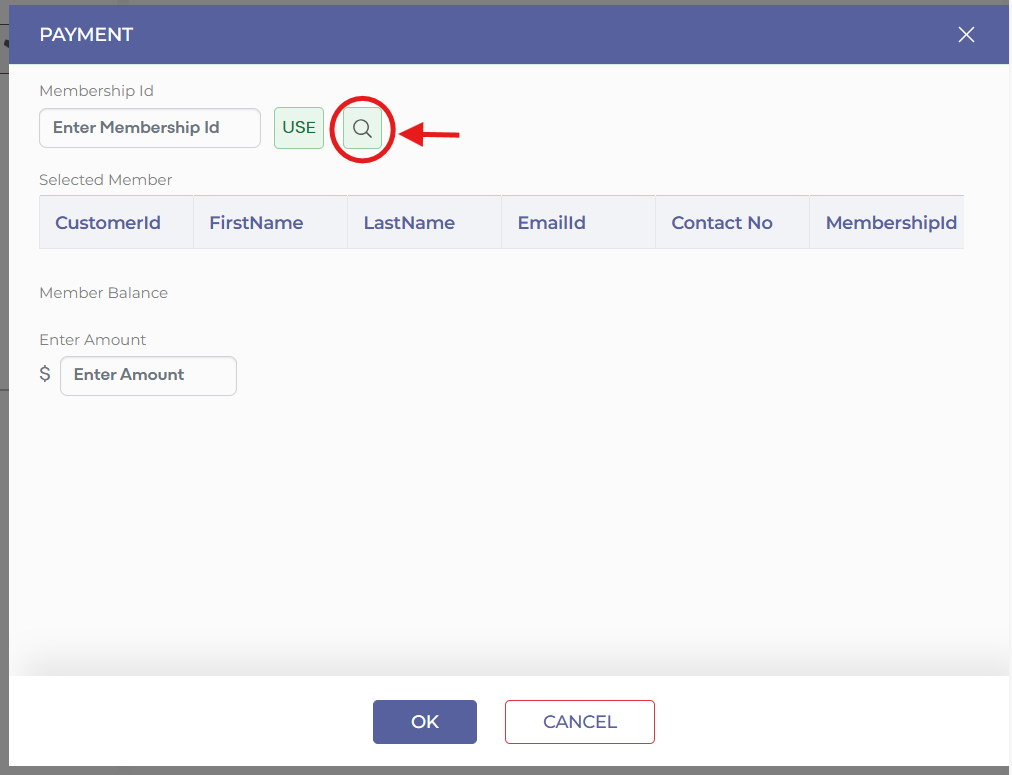This screenshot has width=1012, height=775.
Task: Click the Enter Amount label above the field
Action: (93, 340)
